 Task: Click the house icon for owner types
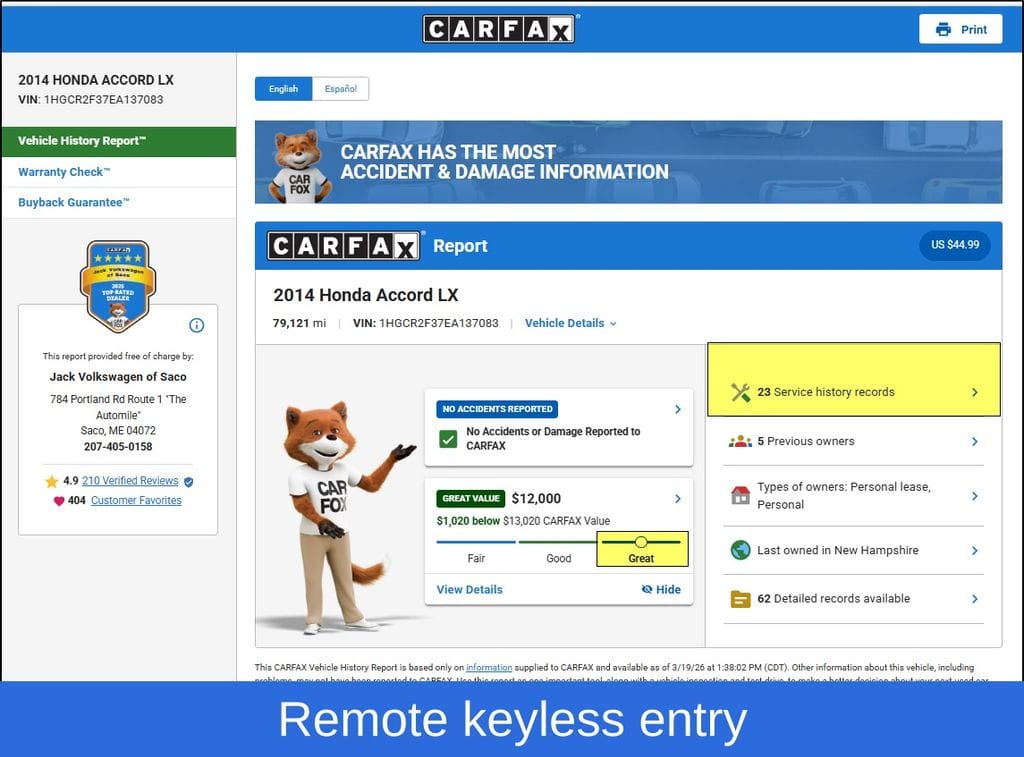tap(740, 495)
